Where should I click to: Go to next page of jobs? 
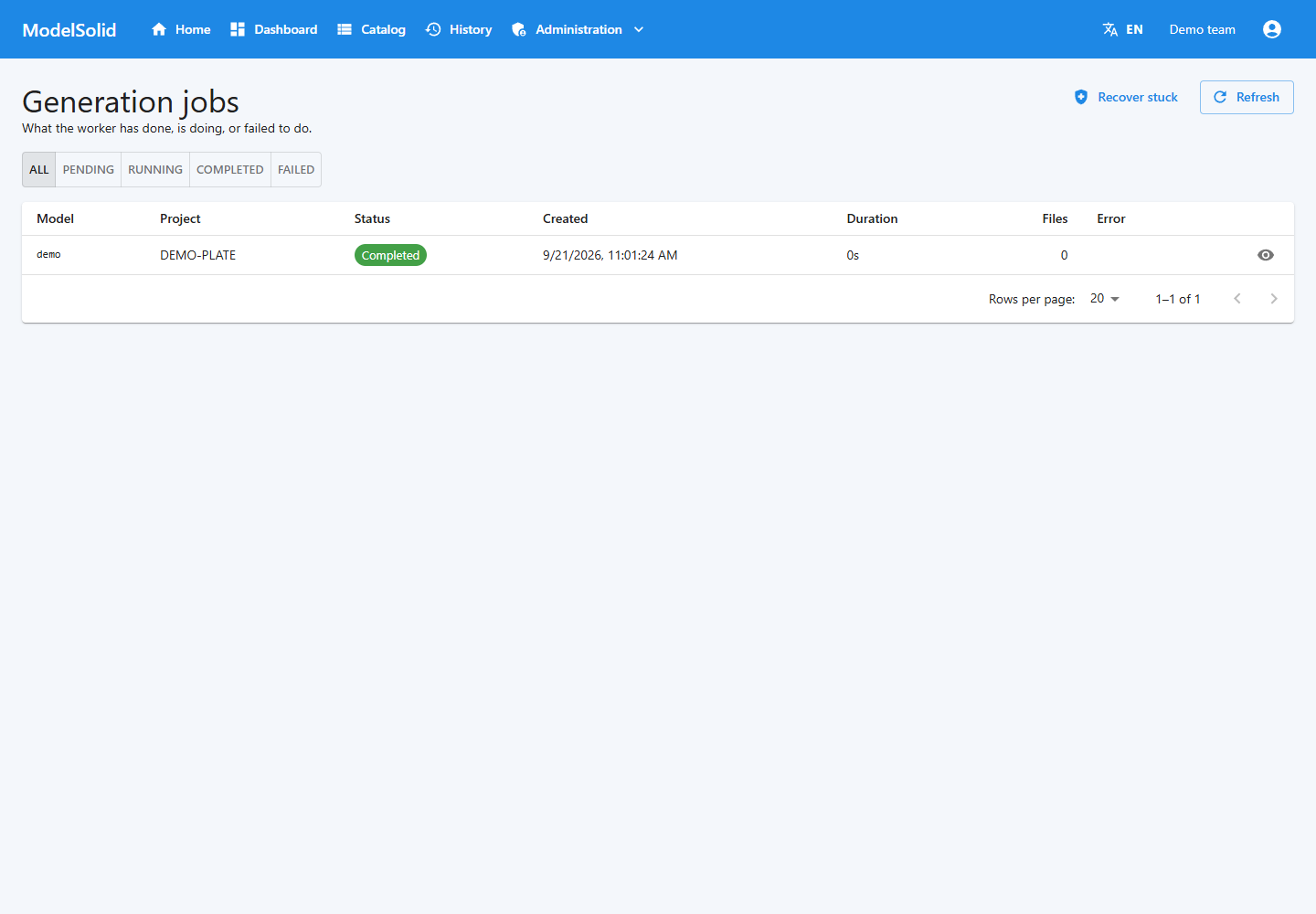coord(1274,299)
